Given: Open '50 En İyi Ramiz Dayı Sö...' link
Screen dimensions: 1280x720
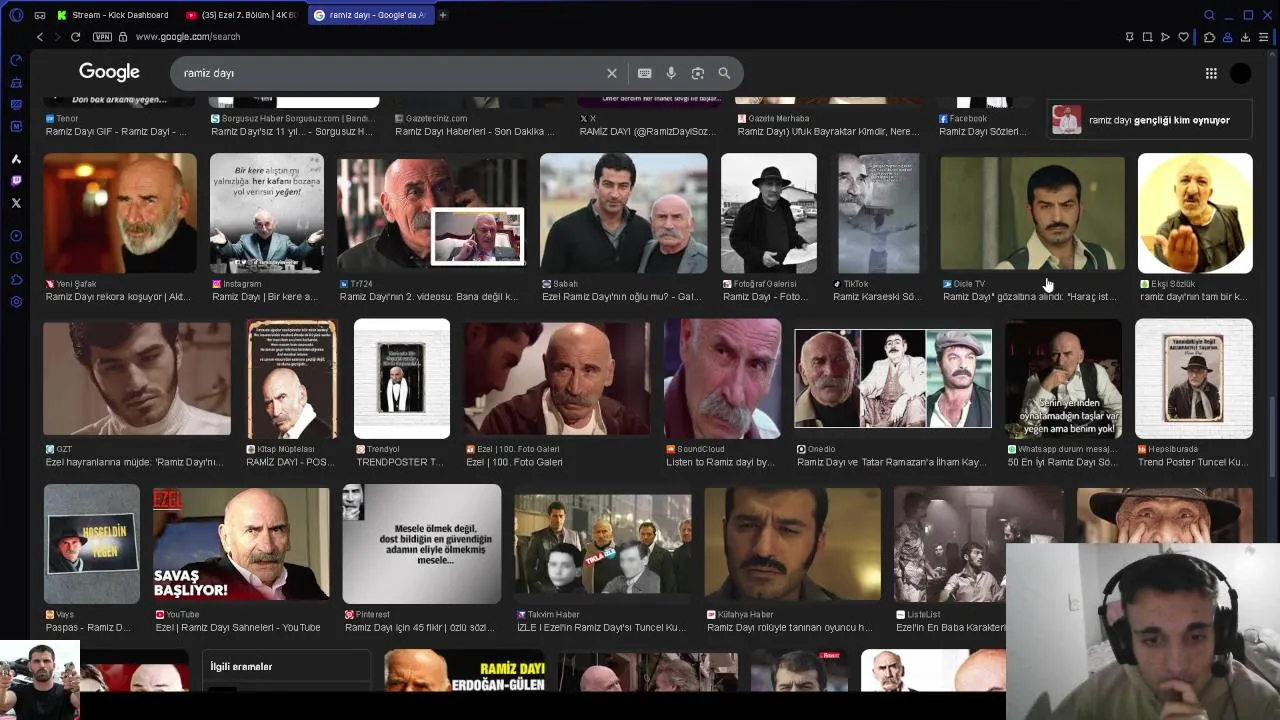Looking at the screenshot, I should point(1062,462).
